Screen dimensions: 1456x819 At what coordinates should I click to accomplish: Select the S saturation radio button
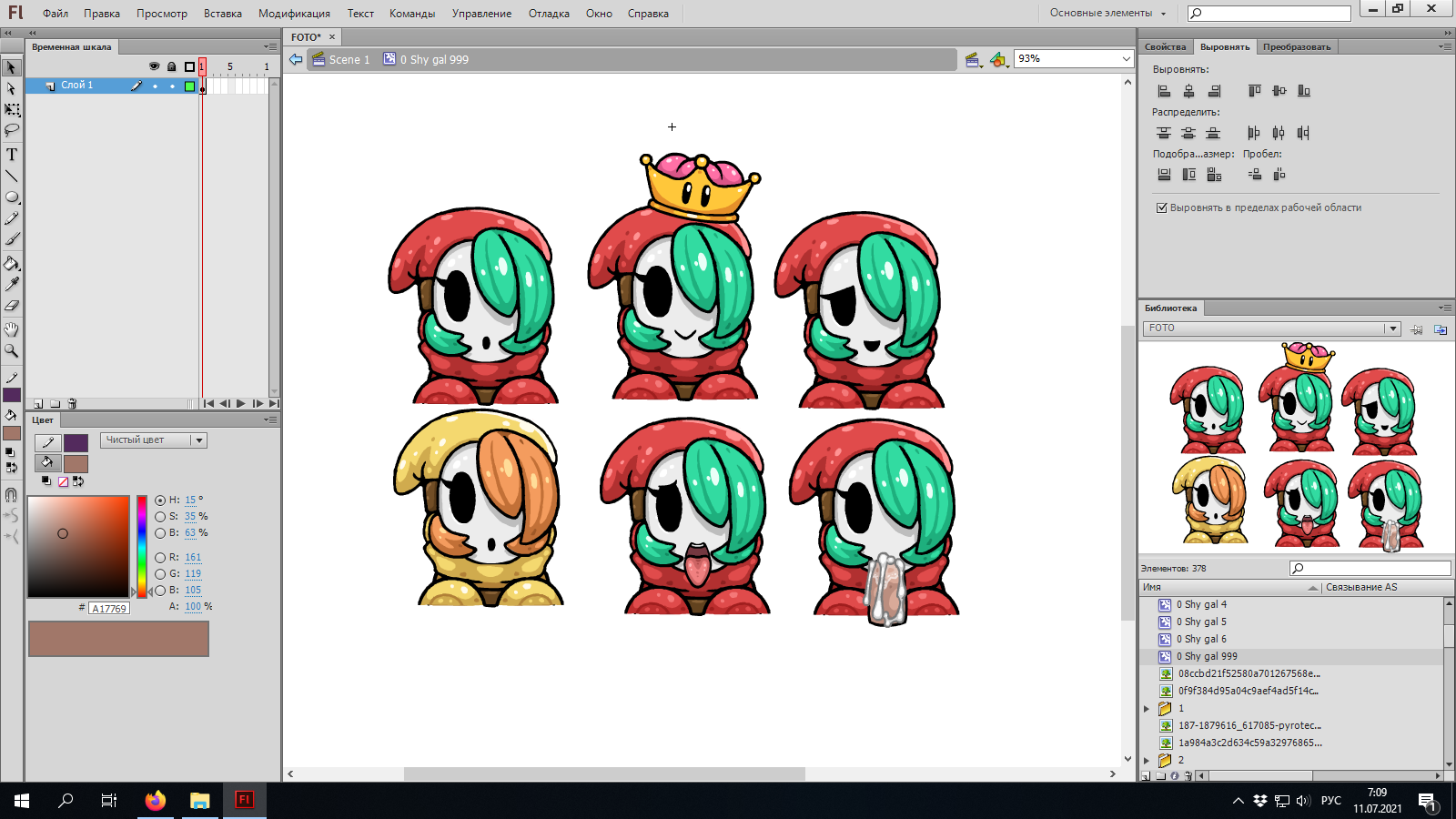pyautogui.click(x=160, y=517)
